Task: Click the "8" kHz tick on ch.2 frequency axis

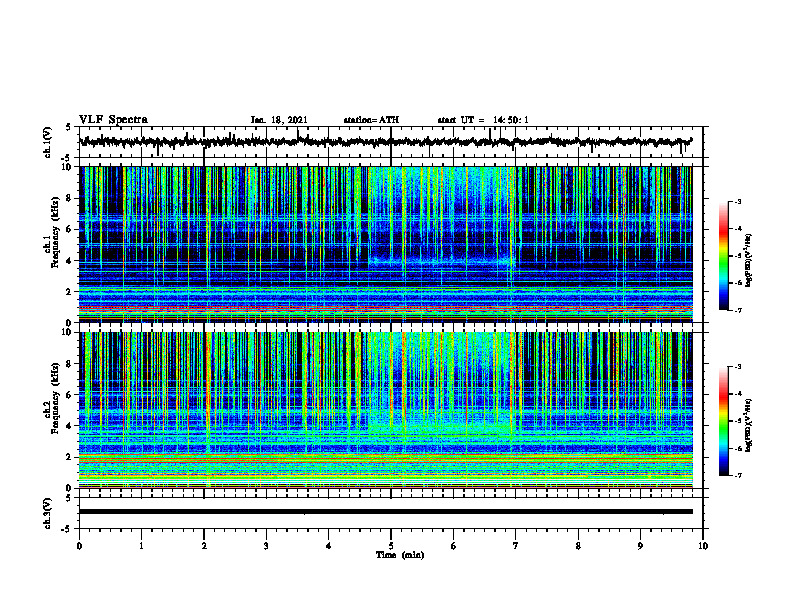Action: coord(71,364)
